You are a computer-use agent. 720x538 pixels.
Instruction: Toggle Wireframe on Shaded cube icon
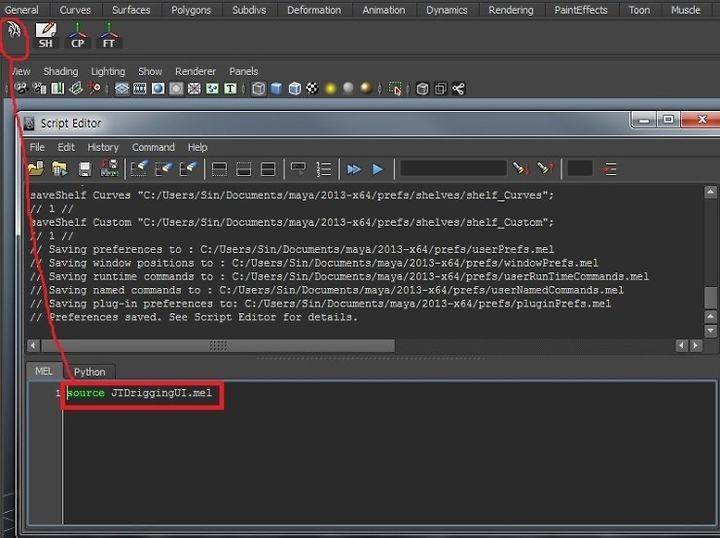[x=294, y=89]
